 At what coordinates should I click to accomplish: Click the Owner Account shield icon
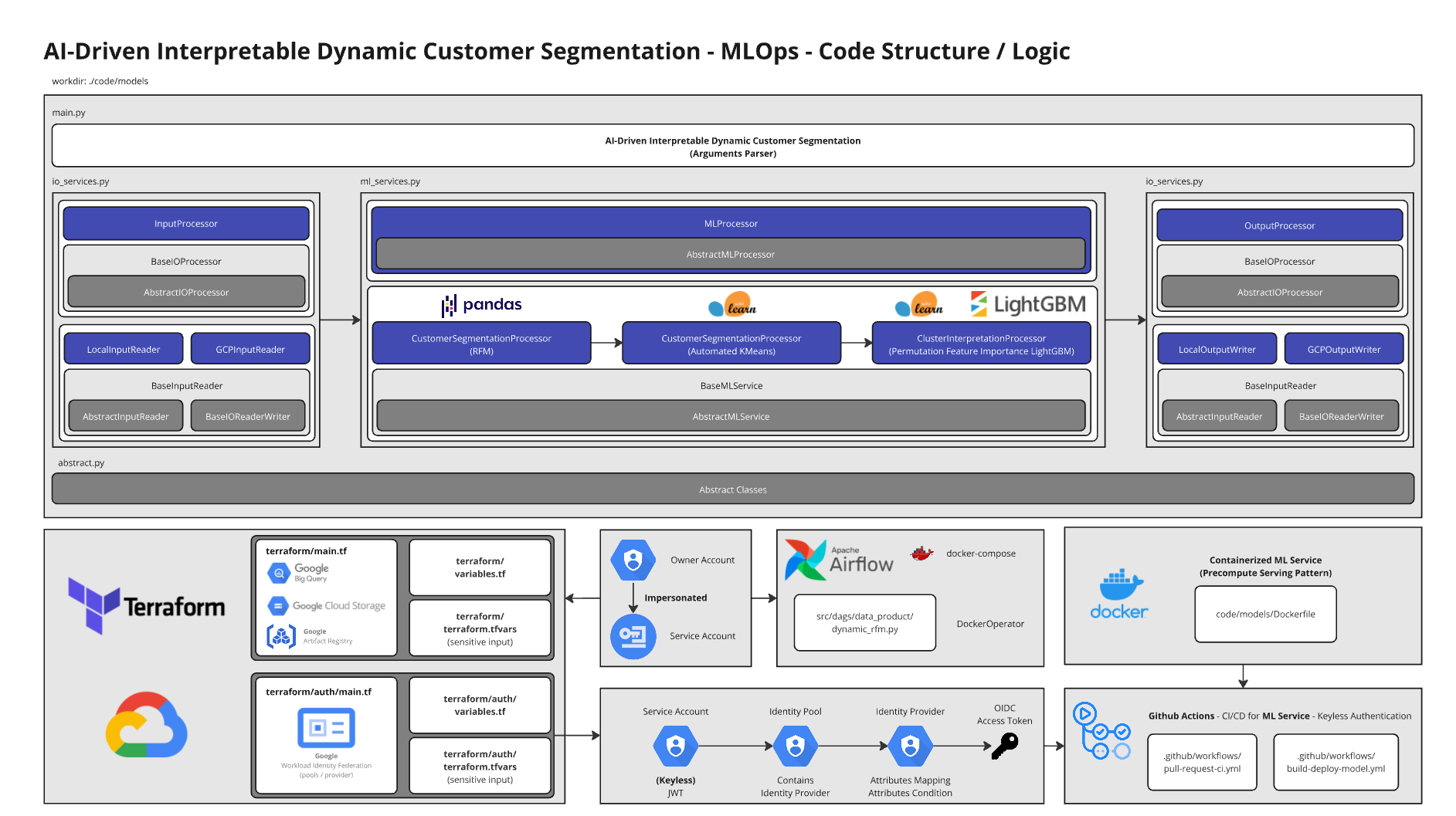[x=633, y=560]
